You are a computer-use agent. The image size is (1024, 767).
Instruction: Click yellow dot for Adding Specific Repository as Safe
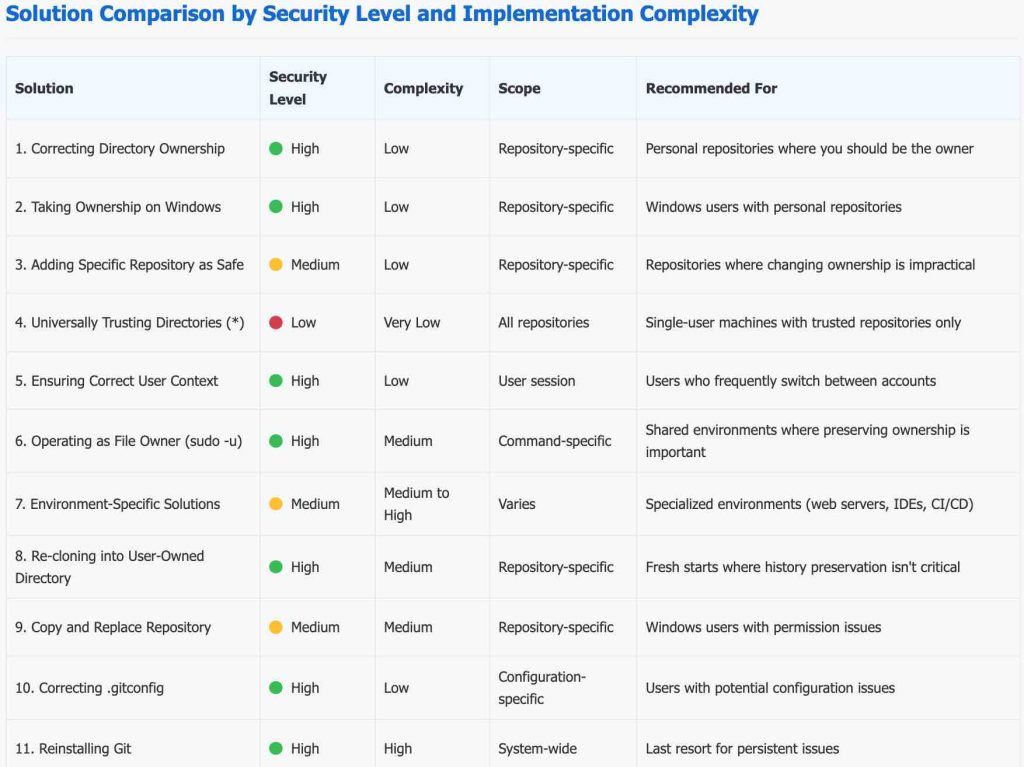tap(276, 265)
